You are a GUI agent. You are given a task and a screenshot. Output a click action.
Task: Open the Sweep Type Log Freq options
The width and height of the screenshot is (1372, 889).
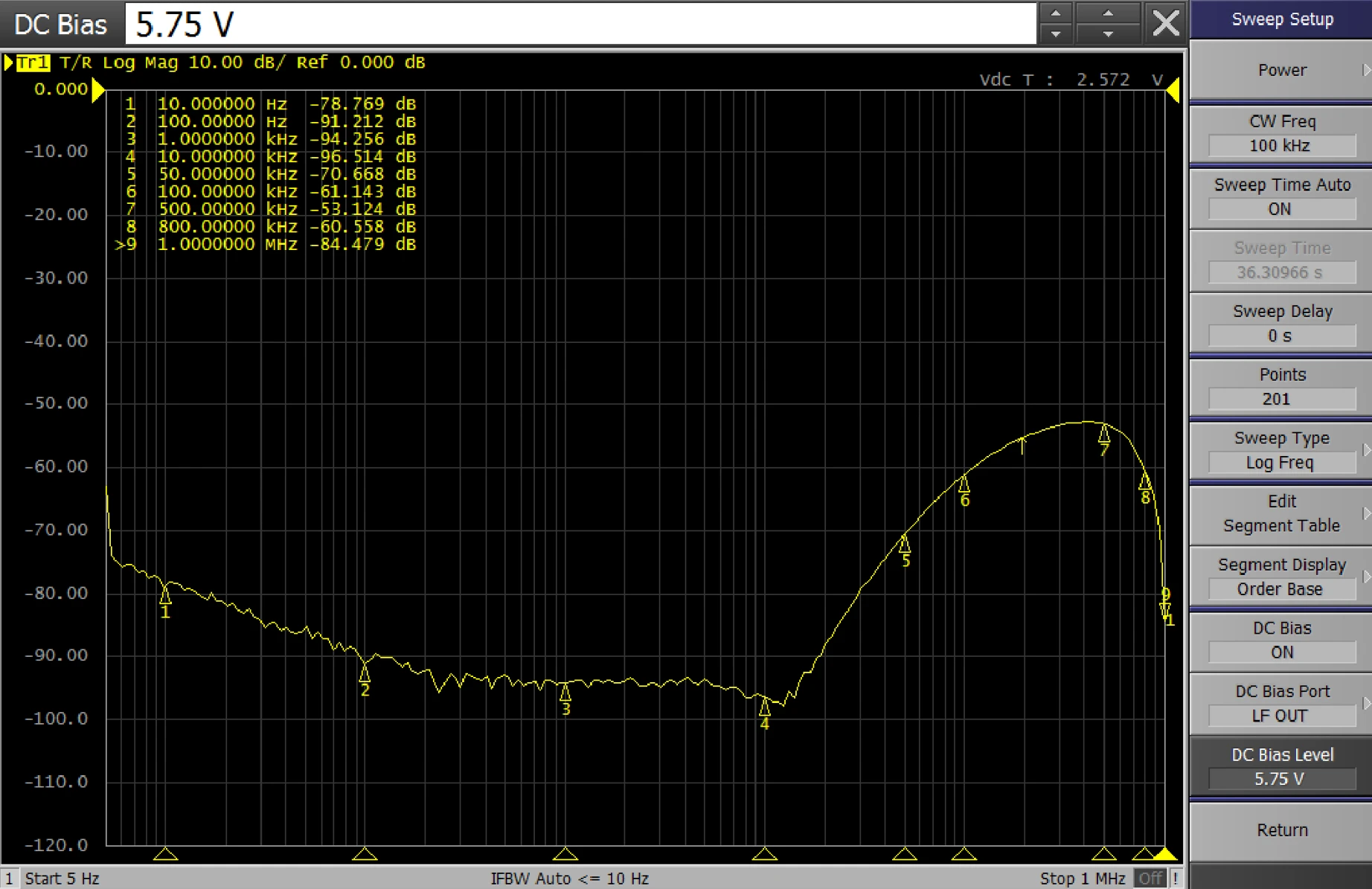pyautogui.click(x=1280, y=450)
